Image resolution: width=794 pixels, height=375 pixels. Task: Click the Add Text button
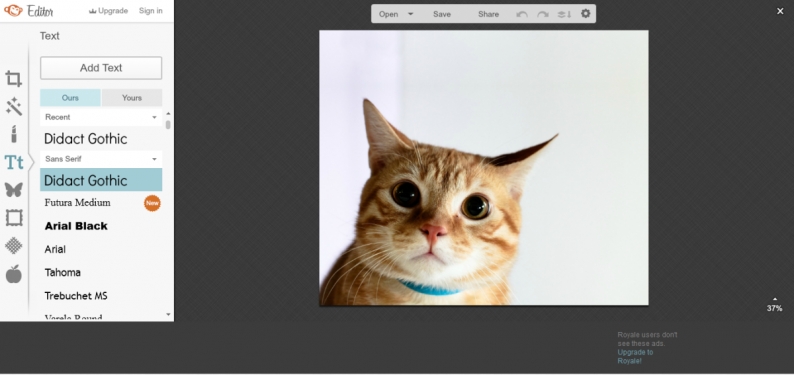point(101,68)
